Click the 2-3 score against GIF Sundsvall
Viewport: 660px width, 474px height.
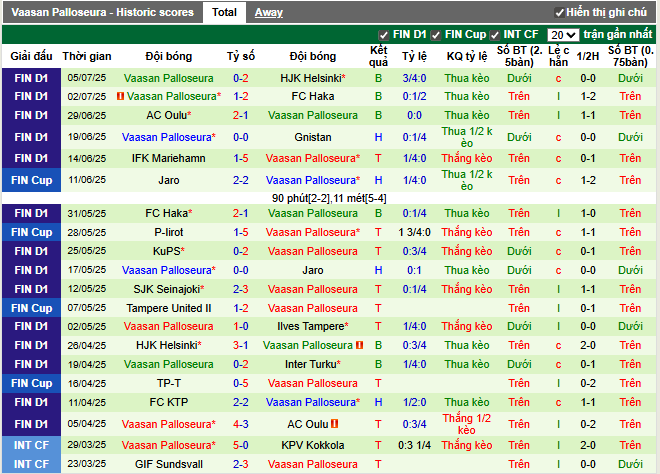coord(241,464)
